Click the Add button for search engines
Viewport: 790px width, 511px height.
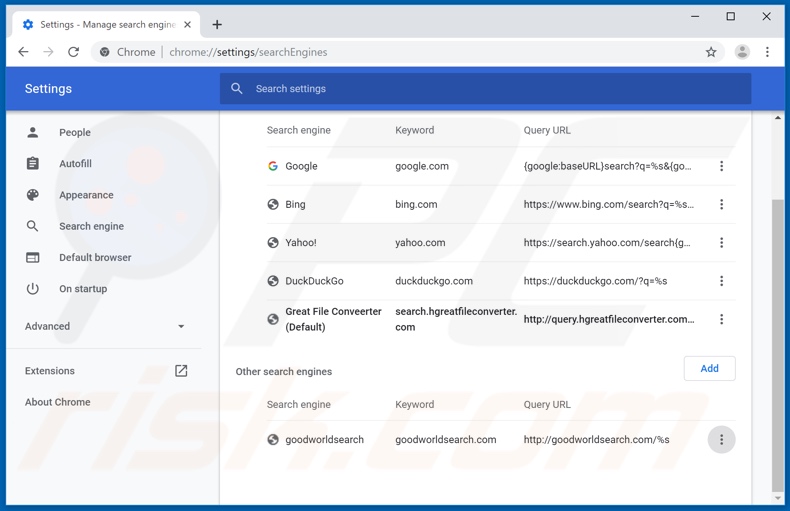click(709, 368)
